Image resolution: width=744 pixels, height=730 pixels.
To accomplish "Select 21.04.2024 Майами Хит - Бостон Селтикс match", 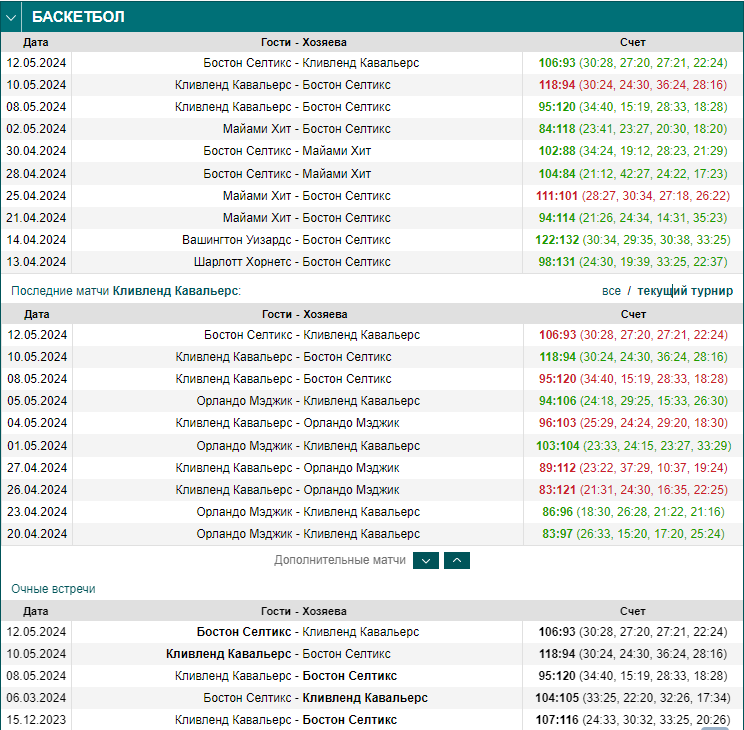I will (307, 218).
